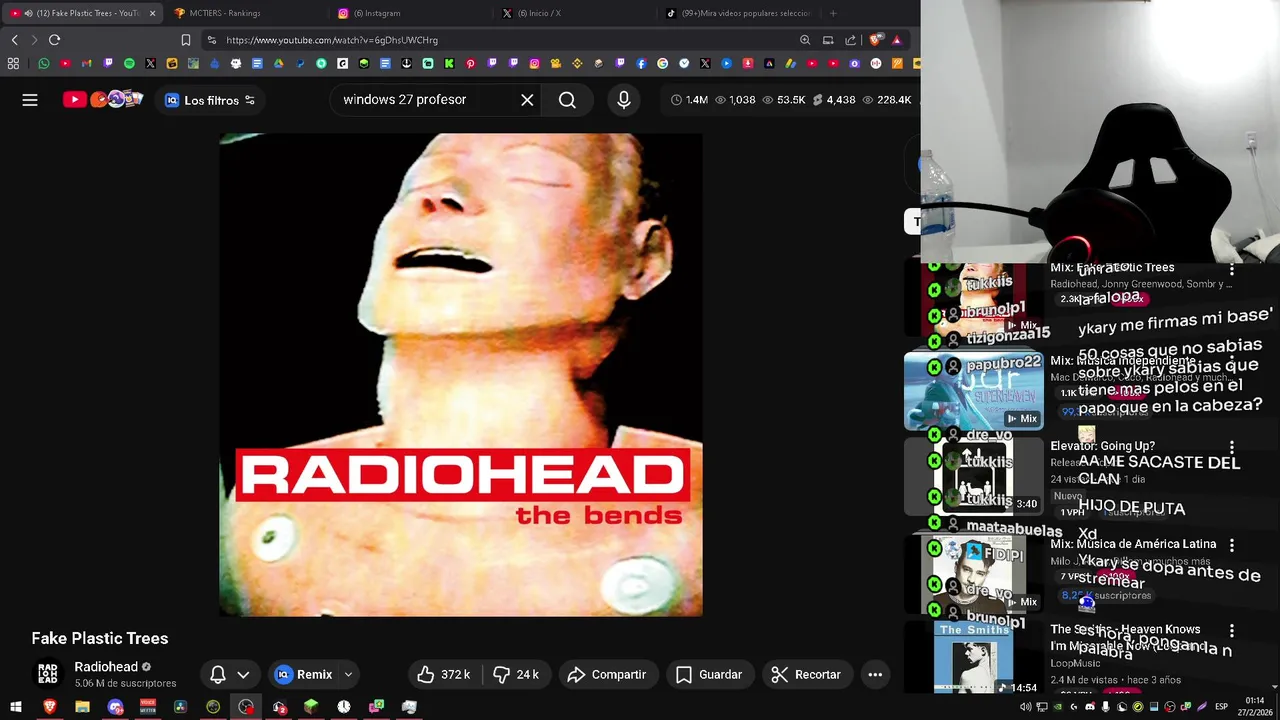Screen dimensions: 1280x720
Task: Open the apps grid in the bookmarks bar
Action: [x=13, y=63]
